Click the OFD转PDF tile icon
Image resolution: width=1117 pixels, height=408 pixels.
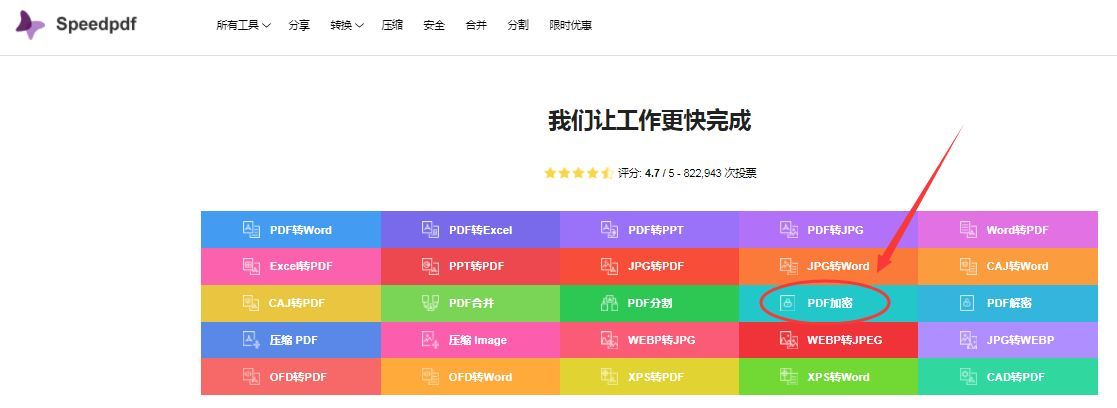[x=252, y=376]
